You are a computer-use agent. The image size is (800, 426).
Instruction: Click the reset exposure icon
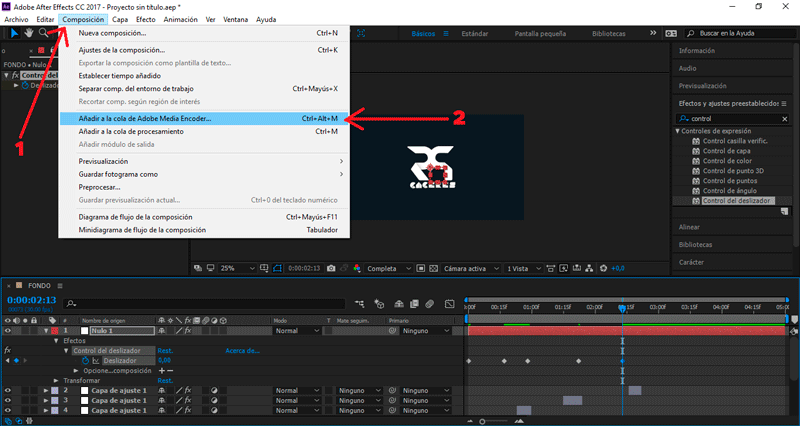[x=604, y=268]
